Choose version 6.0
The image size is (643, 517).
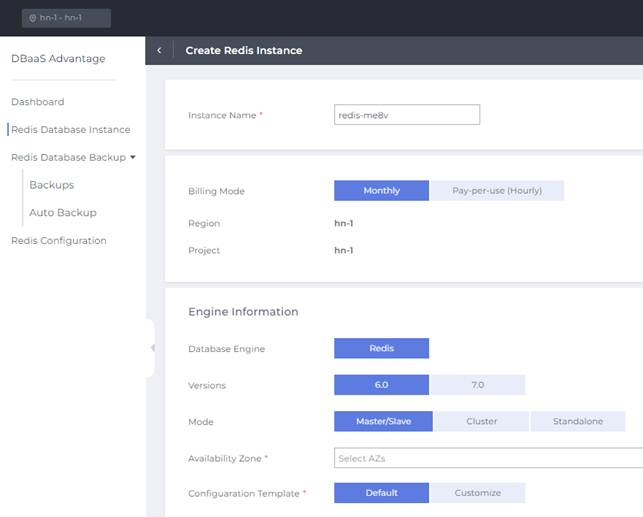[381, 385]
